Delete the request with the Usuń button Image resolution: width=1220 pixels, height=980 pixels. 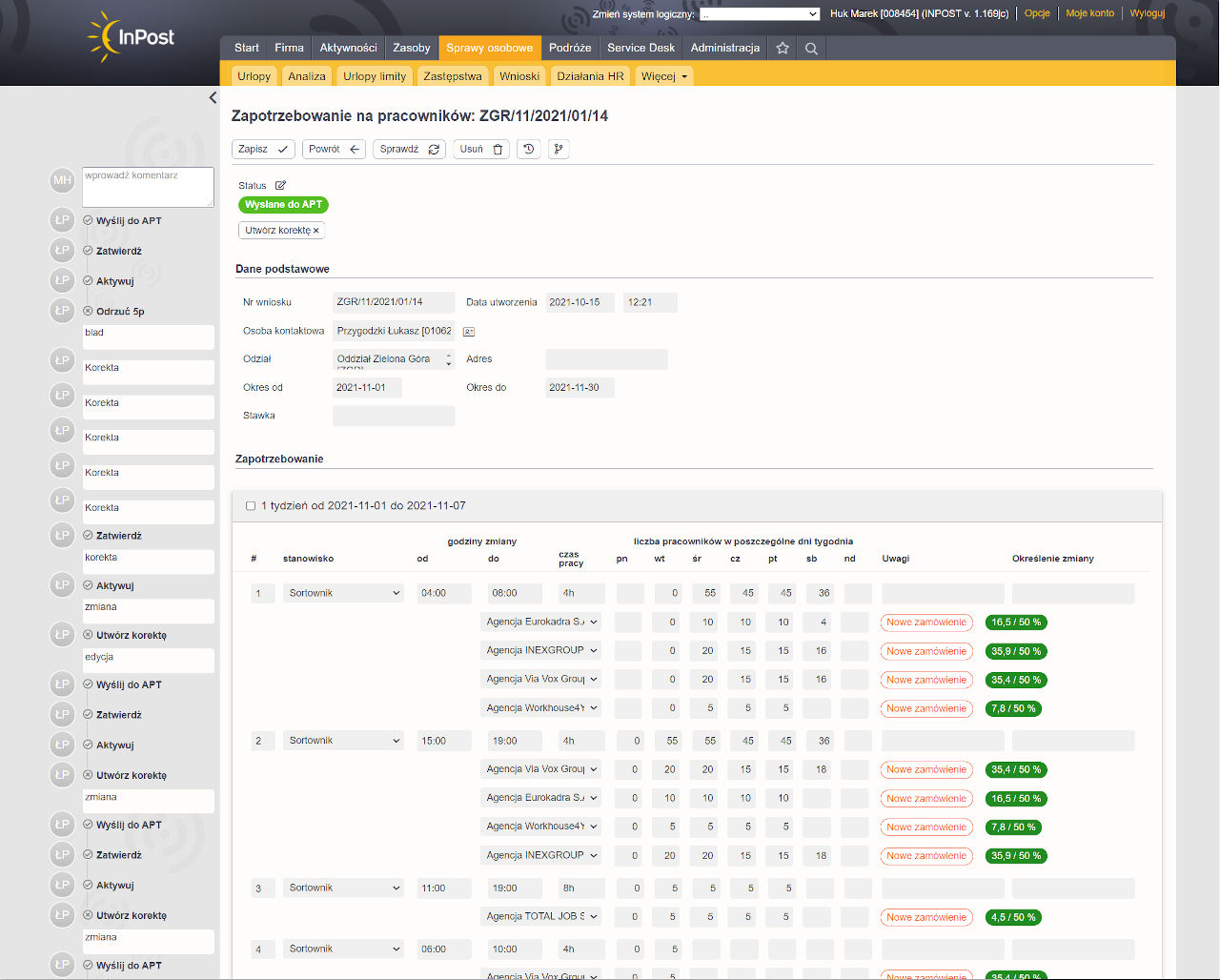480,149
